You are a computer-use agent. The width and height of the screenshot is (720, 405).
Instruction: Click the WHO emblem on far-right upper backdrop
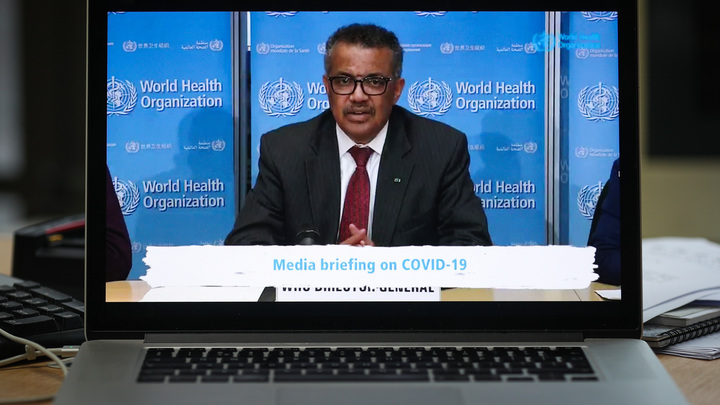[598, 101]
